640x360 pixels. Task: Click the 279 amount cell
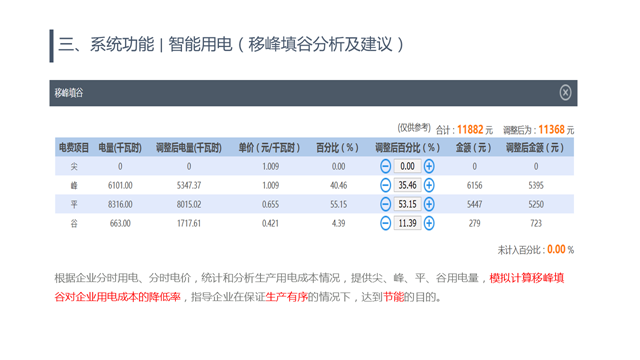(474, 224)
